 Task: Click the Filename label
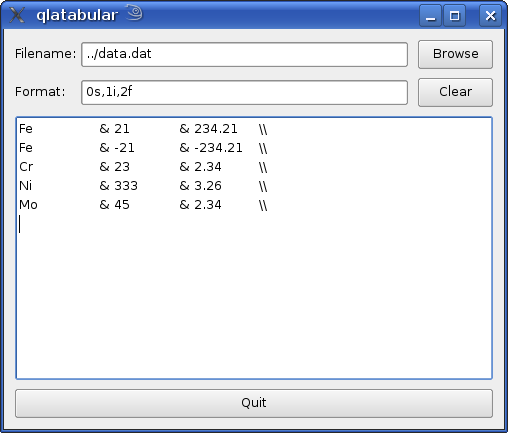[x=46, y=54]
